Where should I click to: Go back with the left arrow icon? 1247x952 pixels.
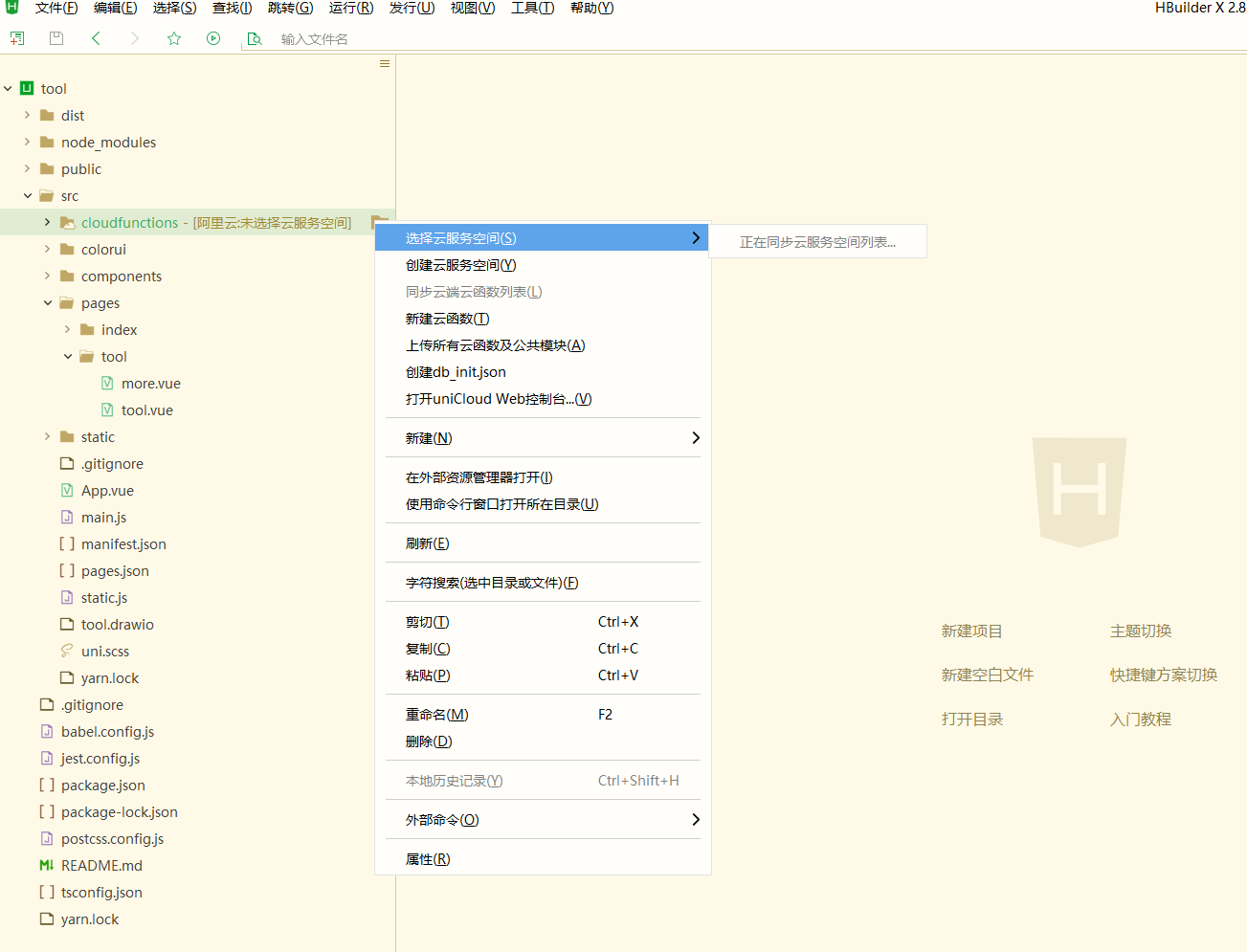tap(96, 38)
